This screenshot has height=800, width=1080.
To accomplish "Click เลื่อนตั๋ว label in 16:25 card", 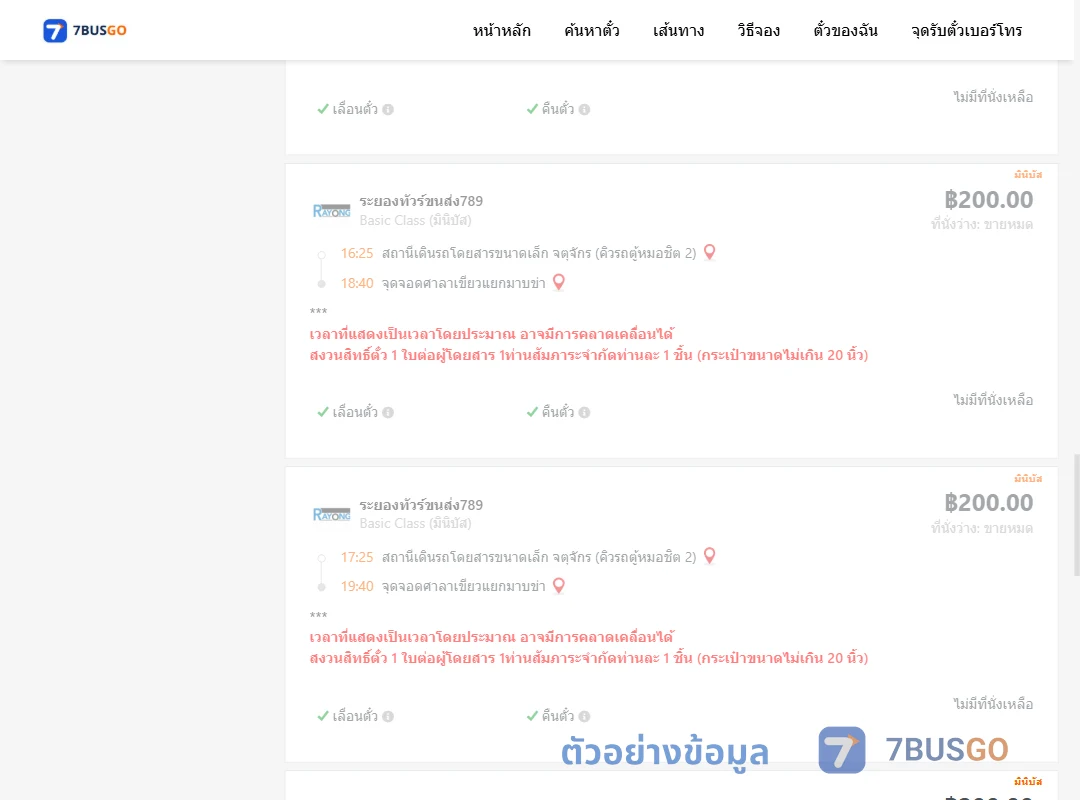I will coord(355,412).
